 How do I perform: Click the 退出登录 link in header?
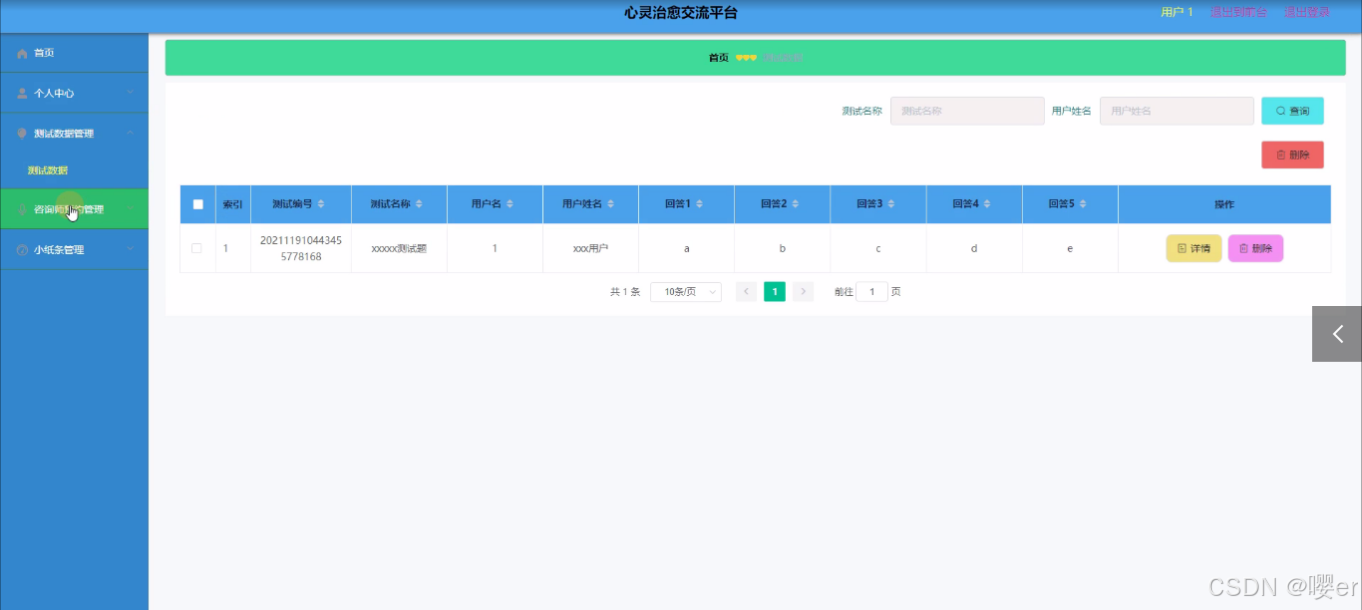(x=1307, y=12)
